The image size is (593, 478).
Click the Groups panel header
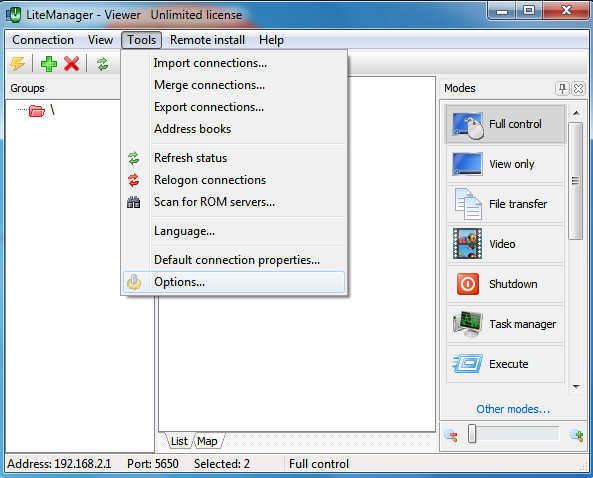tap(63, 88)
